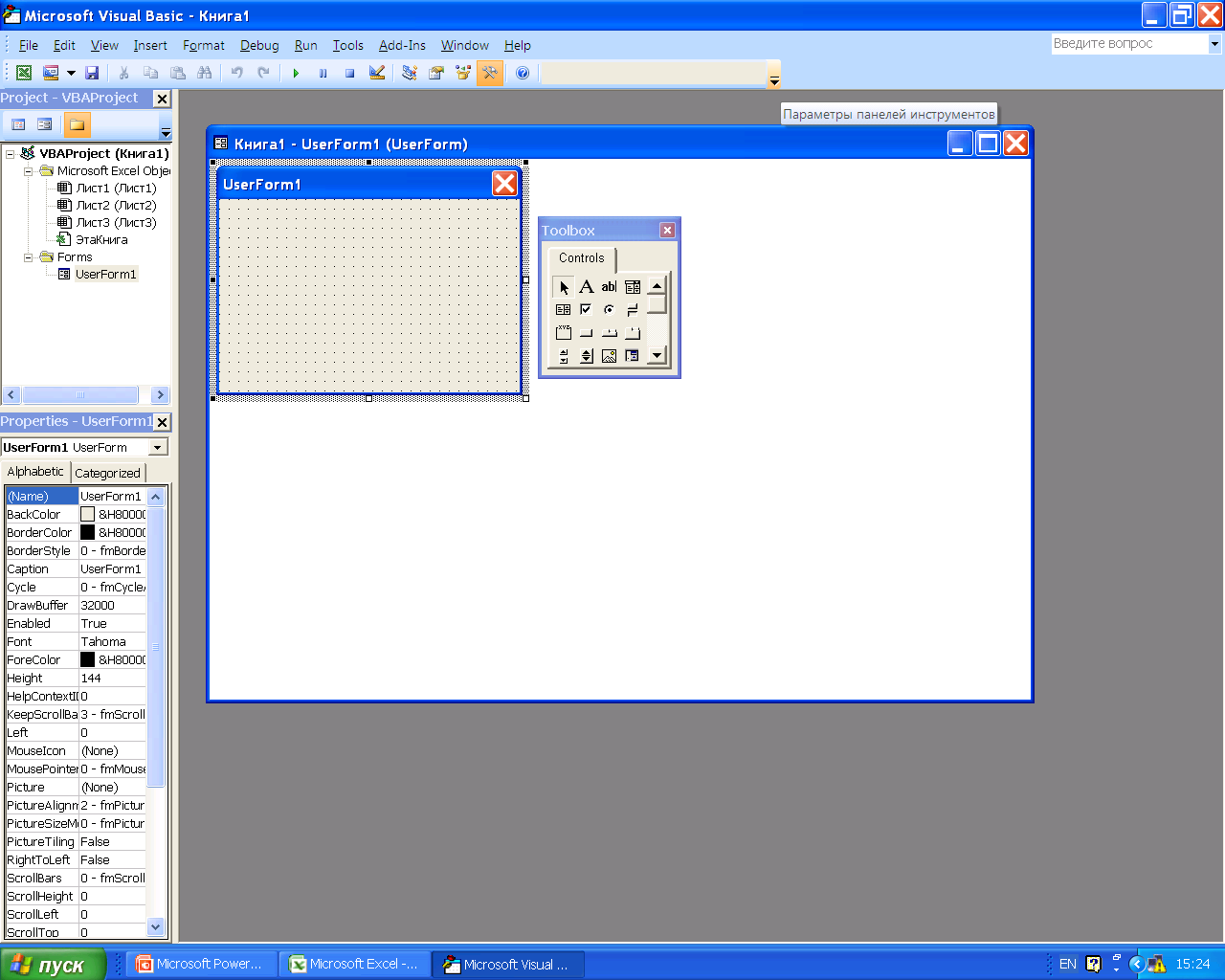1225x980 pixels.
Task: Switch to Microsoft Excel view icon
Action: 24,73
